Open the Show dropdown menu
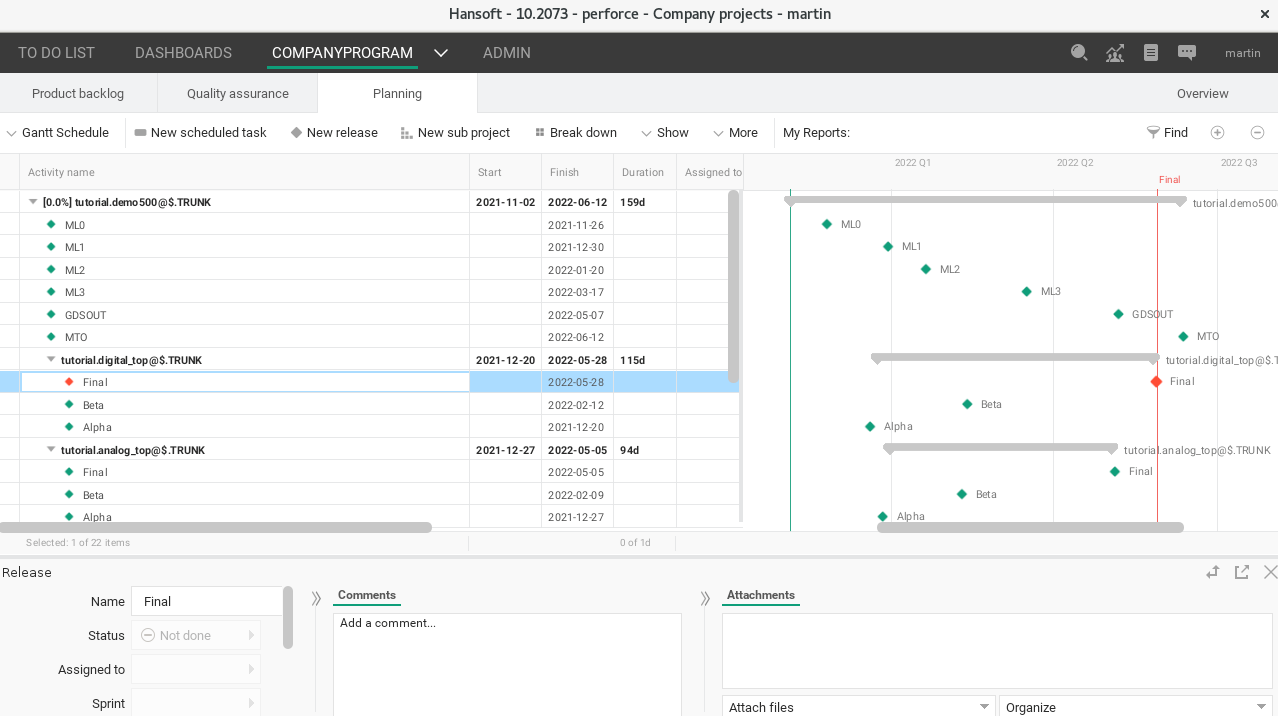The image size is (1278, 716). click(x=665, y=133)
